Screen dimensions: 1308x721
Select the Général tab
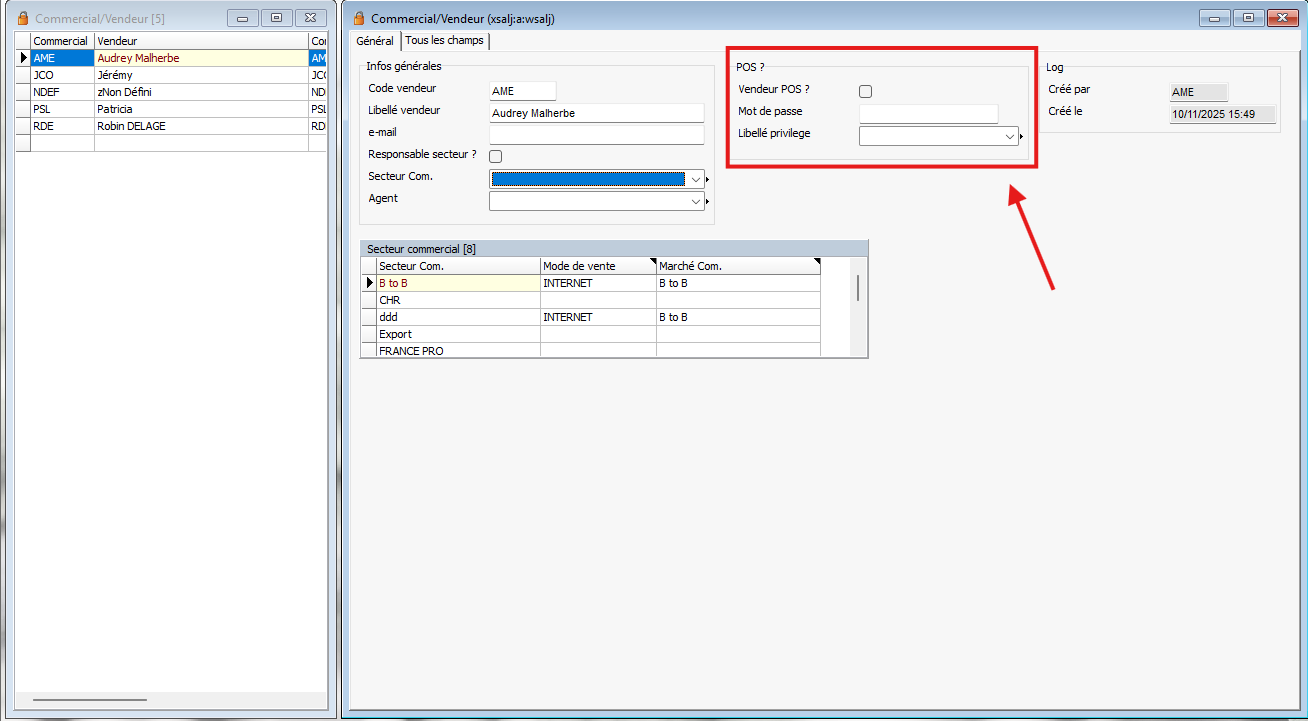tap(375, 41)
